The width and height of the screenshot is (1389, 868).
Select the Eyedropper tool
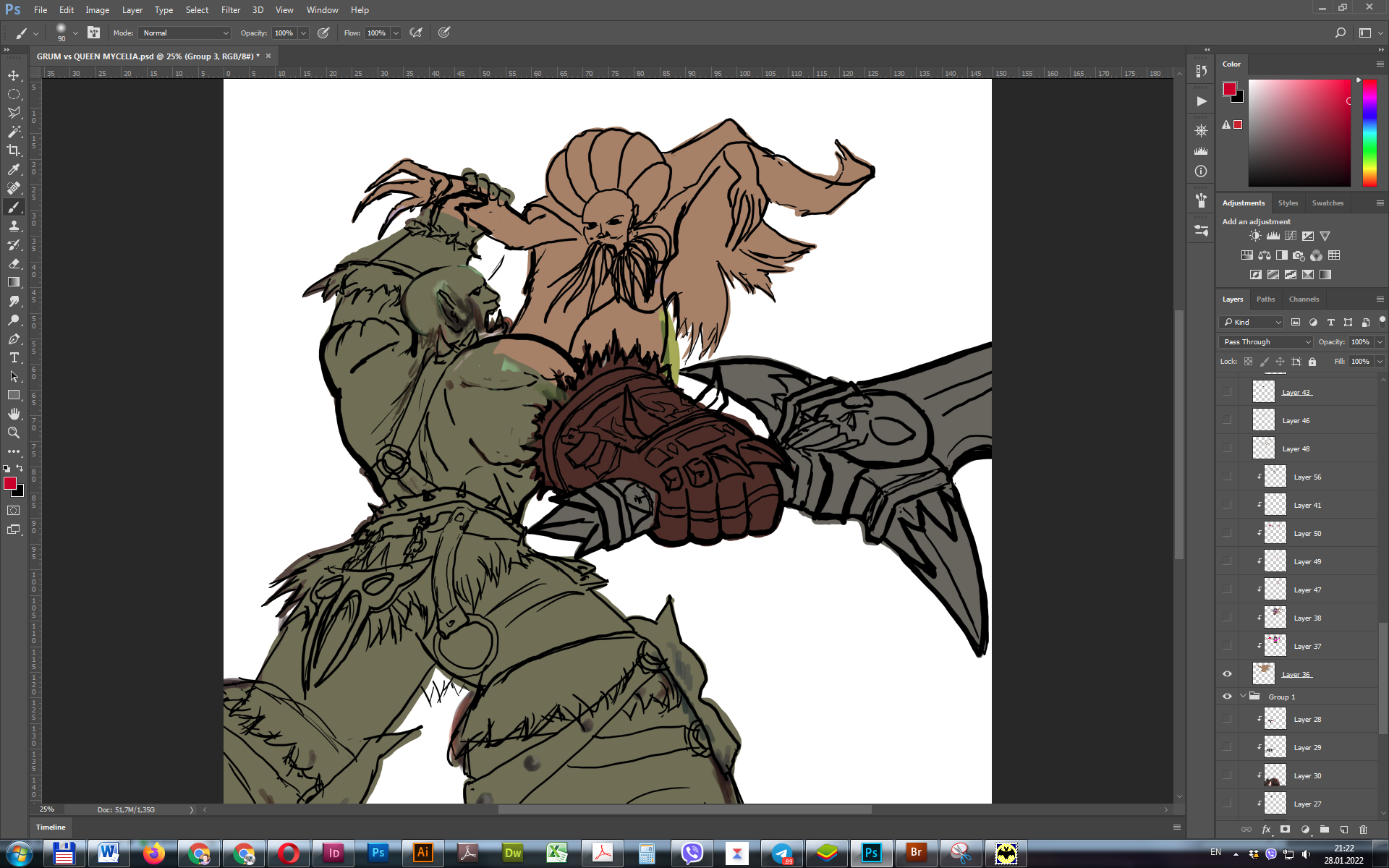14,169
